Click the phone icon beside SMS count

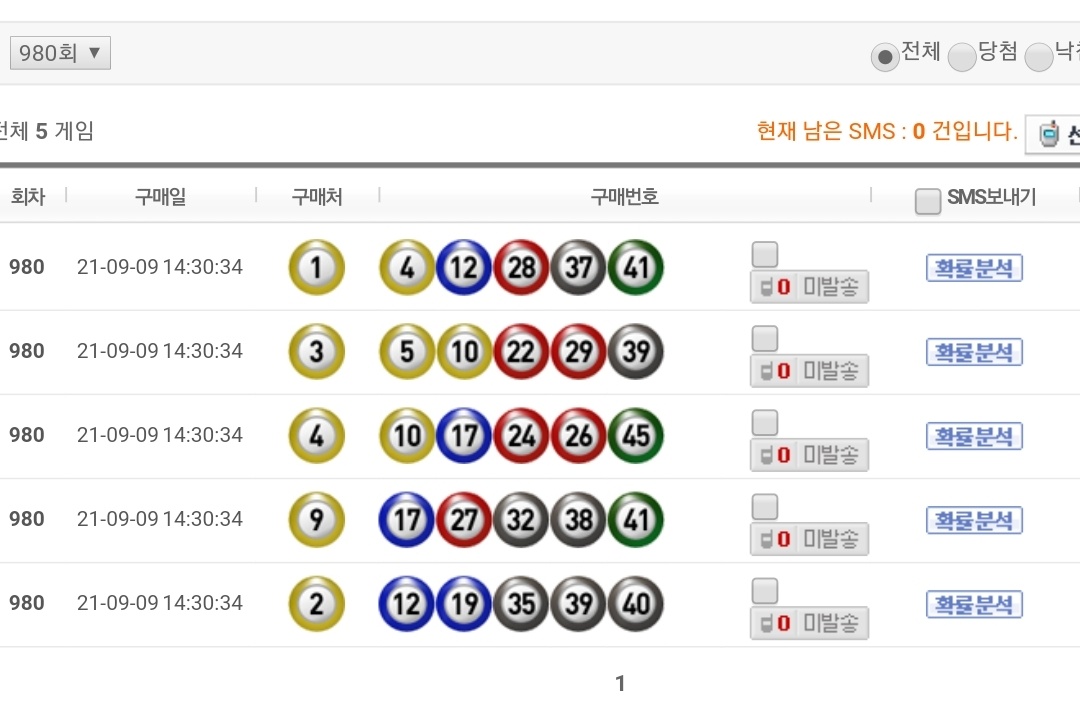coord(1049,134)
